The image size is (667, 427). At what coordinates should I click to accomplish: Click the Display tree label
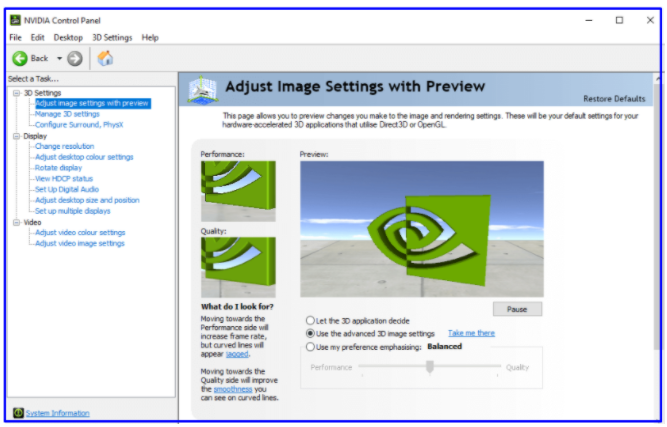pyautogui.click(x=35, y=136)
